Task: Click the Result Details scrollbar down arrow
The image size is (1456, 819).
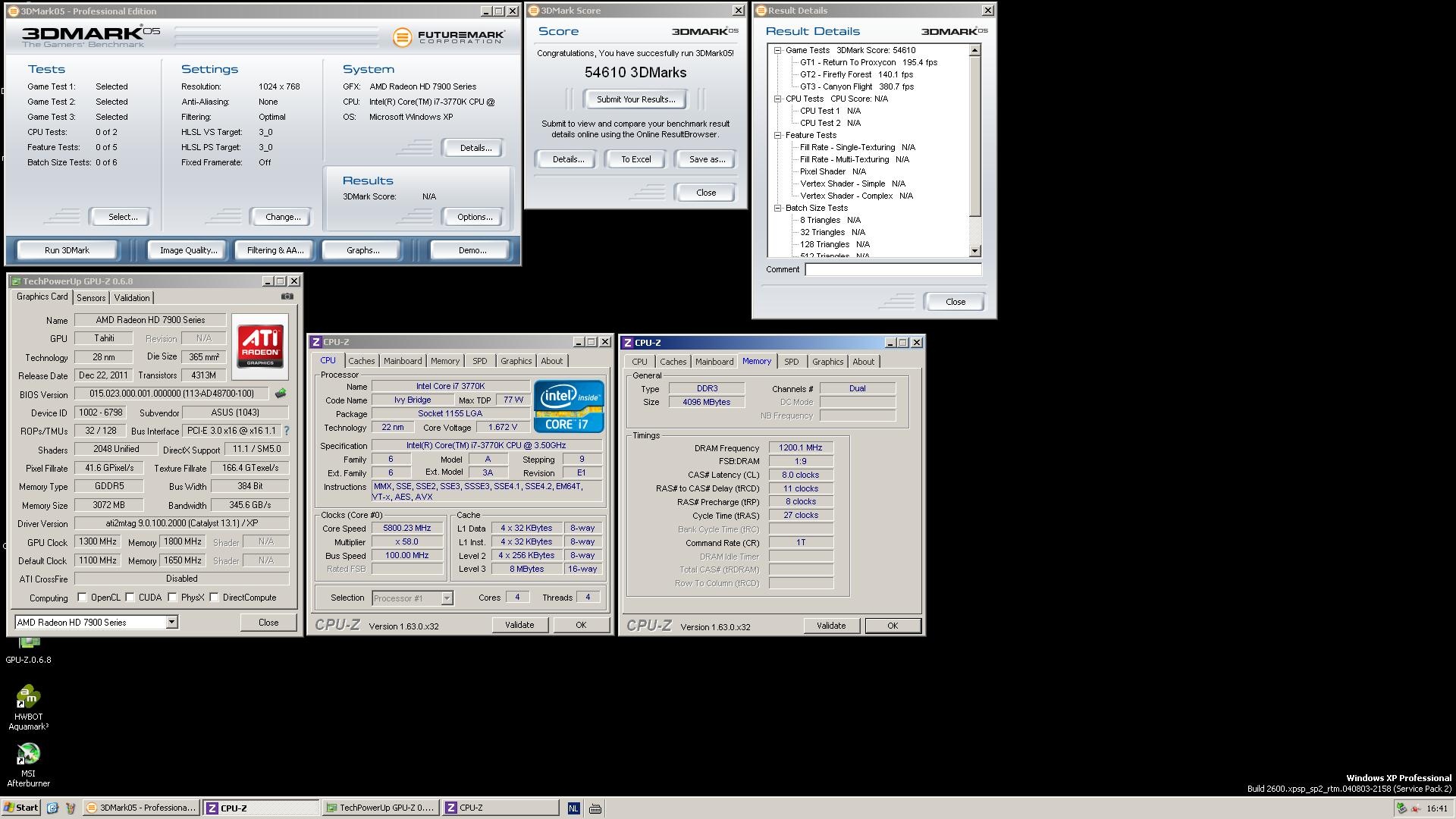Action: (975, 251)
